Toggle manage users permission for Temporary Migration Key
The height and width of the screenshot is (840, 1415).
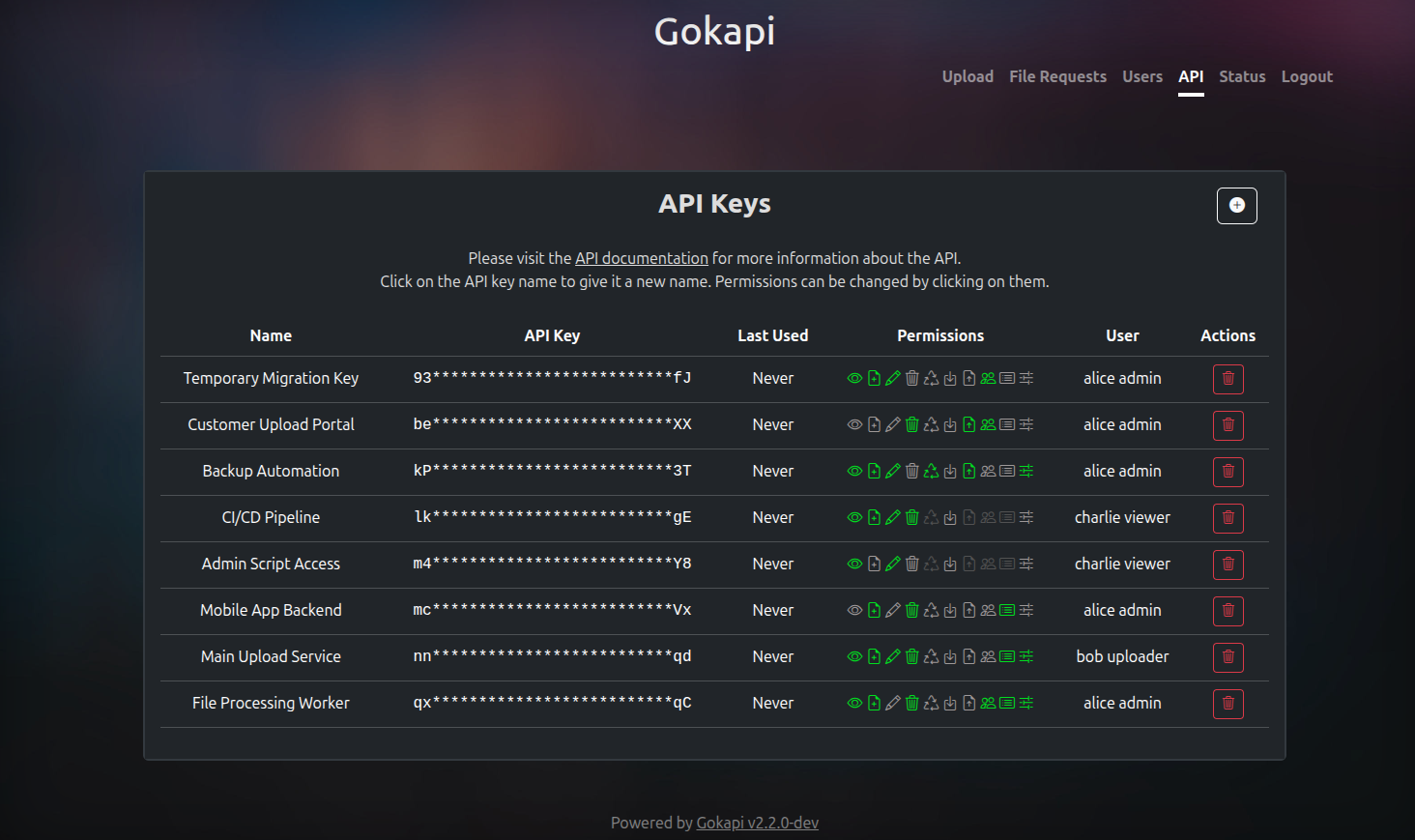pos(988,378)
